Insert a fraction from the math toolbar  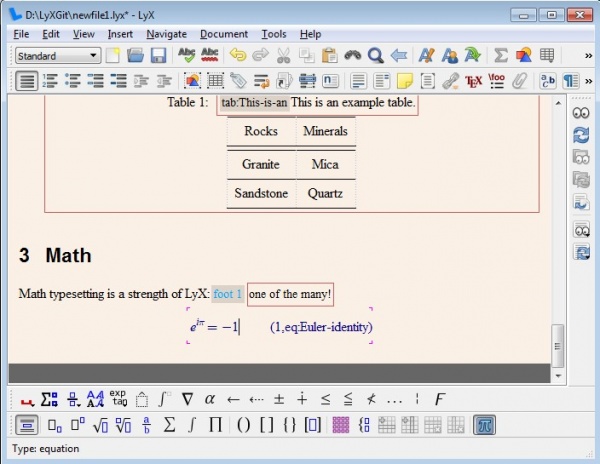147,425
